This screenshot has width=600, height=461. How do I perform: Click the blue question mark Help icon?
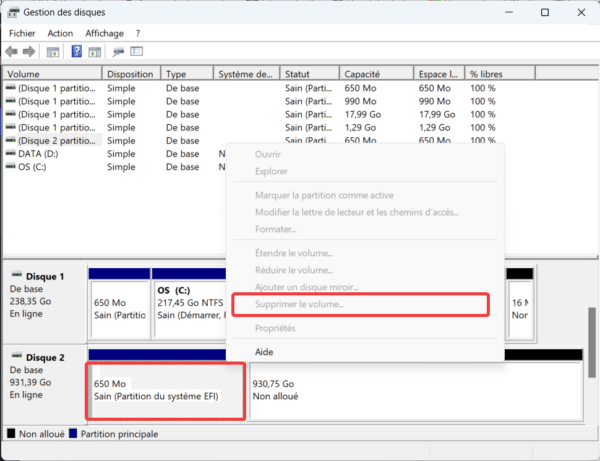click(x=76, y=52)
